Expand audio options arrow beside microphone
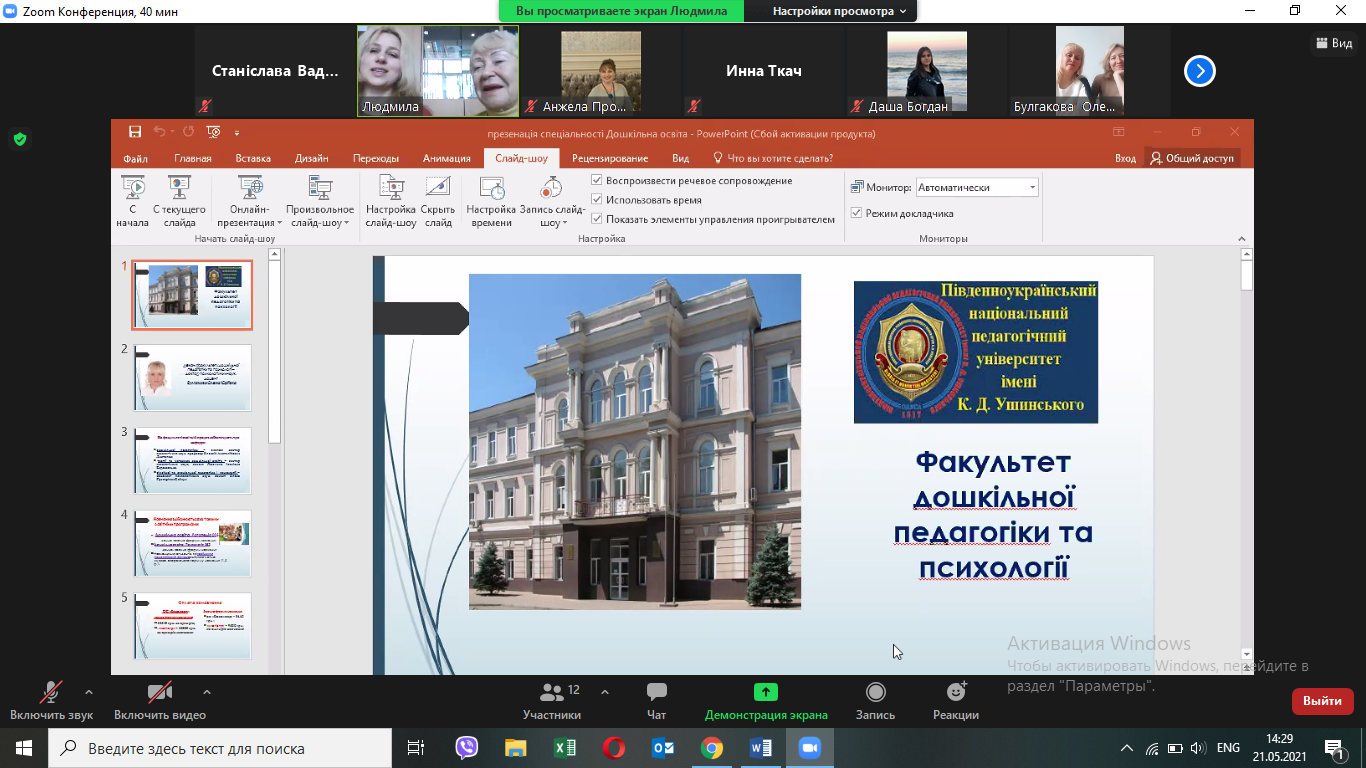Screen dimensions: 1366x768 (89, 692)
